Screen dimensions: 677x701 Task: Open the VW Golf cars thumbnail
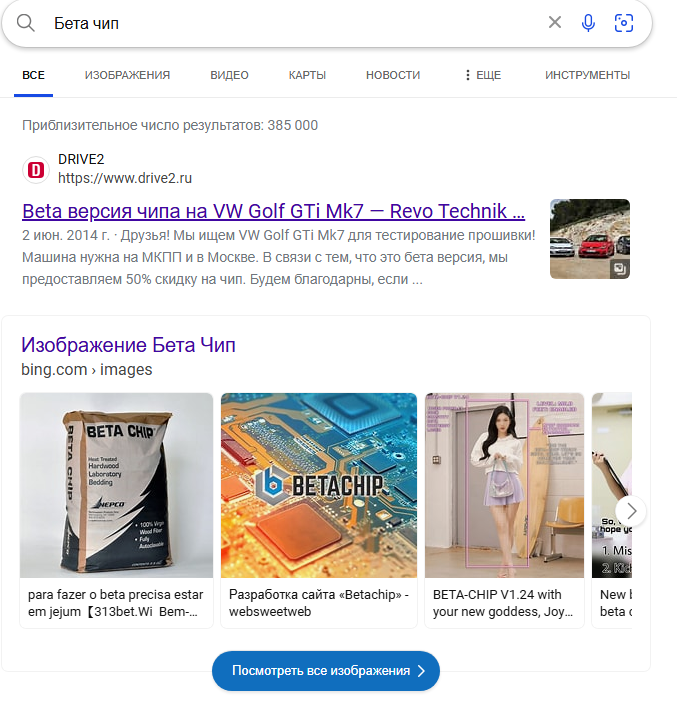click(x=590, y=239)
